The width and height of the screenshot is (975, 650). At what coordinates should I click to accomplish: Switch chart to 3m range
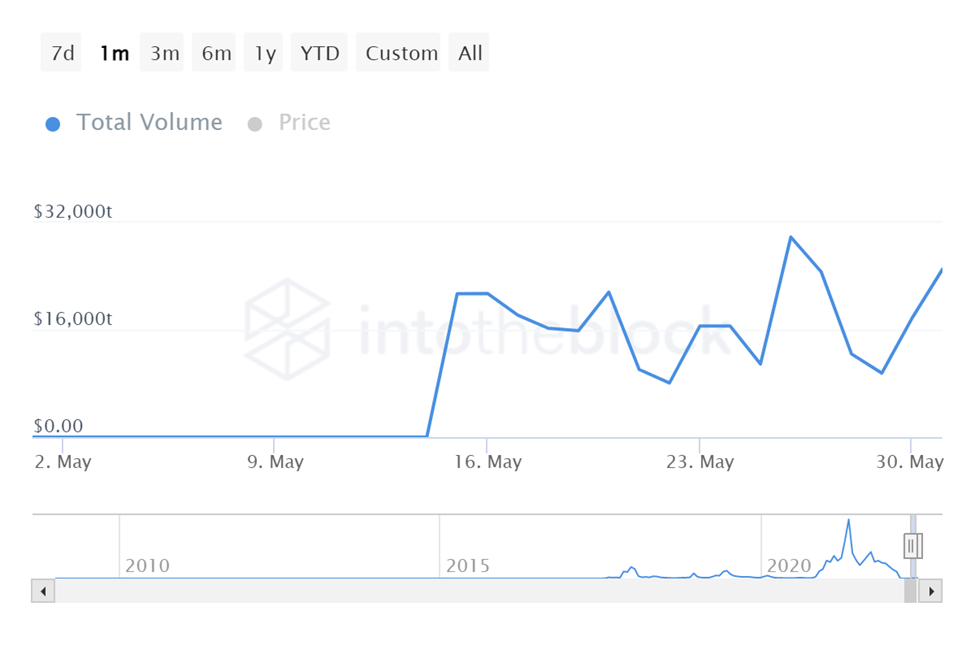click(x=165, y=53)
